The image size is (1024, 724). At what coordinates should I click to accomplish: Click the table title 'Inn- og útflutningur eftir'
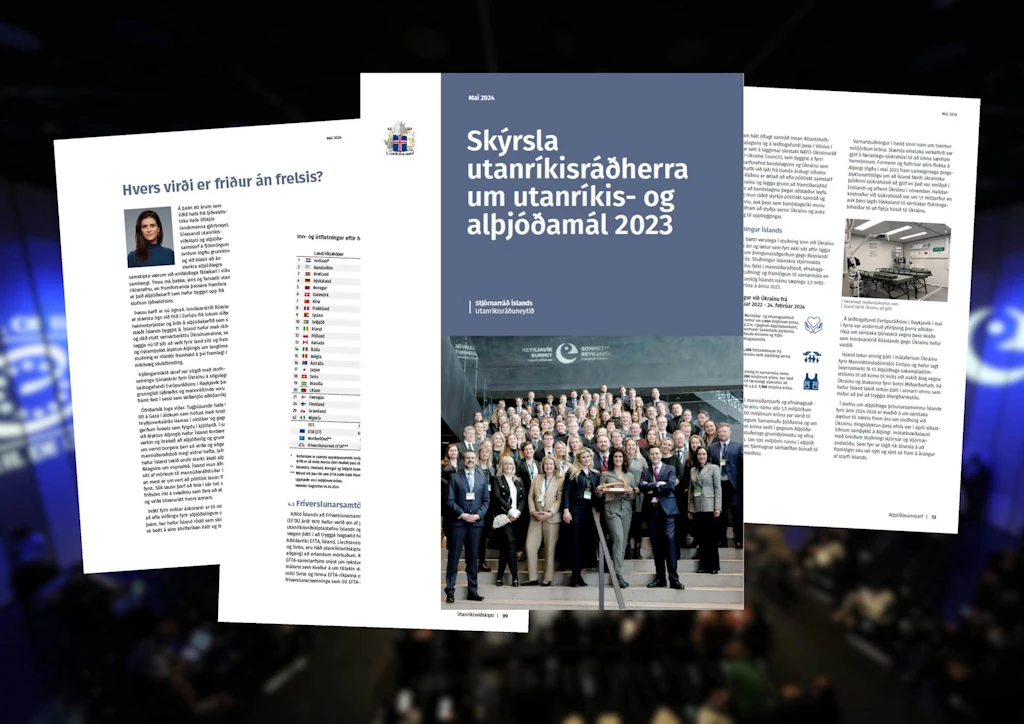click(x=328, y=238)
